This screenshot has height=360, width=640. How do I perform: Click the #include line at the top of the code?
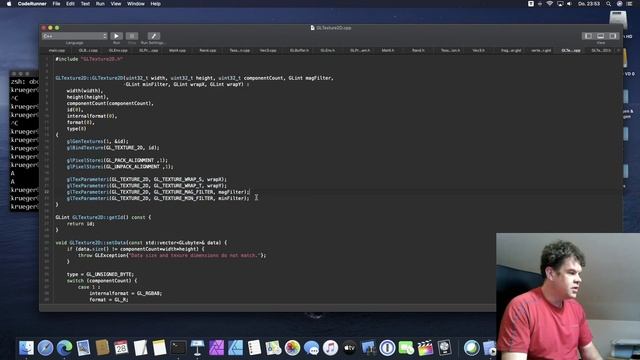[x=89, y=59]
